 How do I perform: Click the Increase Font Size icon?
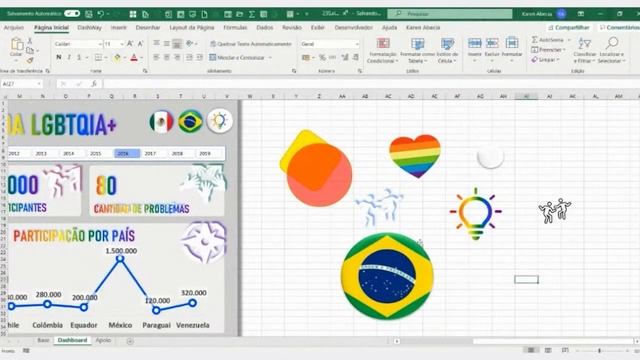[130, 44]
